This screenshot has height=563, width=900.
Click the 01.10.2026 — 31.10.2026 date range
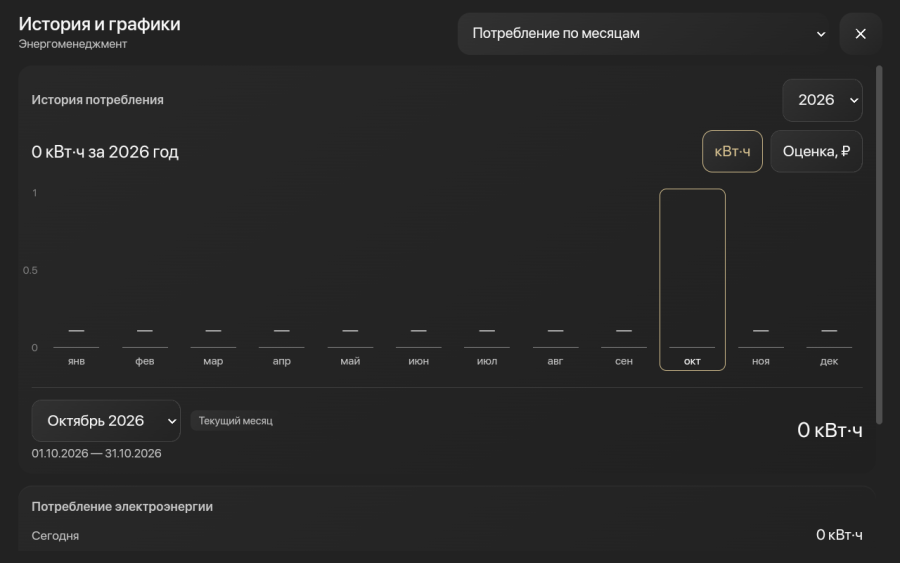pos(96,453)
